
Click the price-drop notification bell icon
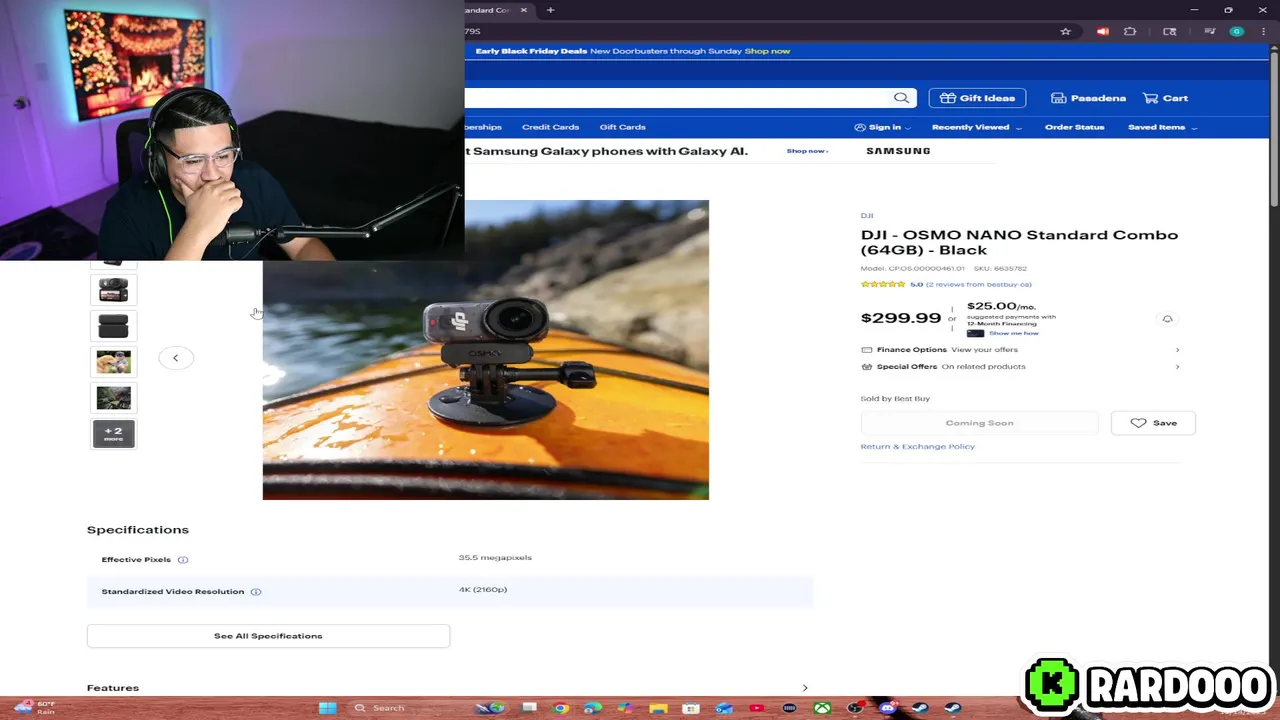[1167, 319]
